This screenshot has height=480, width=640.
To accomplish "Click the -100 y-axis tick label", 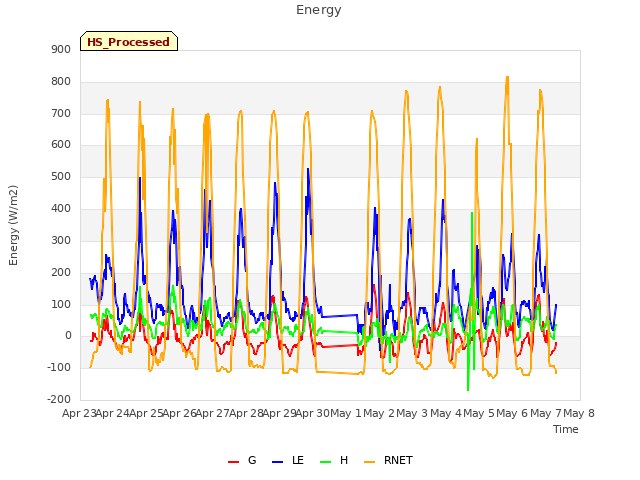I will tap(59, 367).
